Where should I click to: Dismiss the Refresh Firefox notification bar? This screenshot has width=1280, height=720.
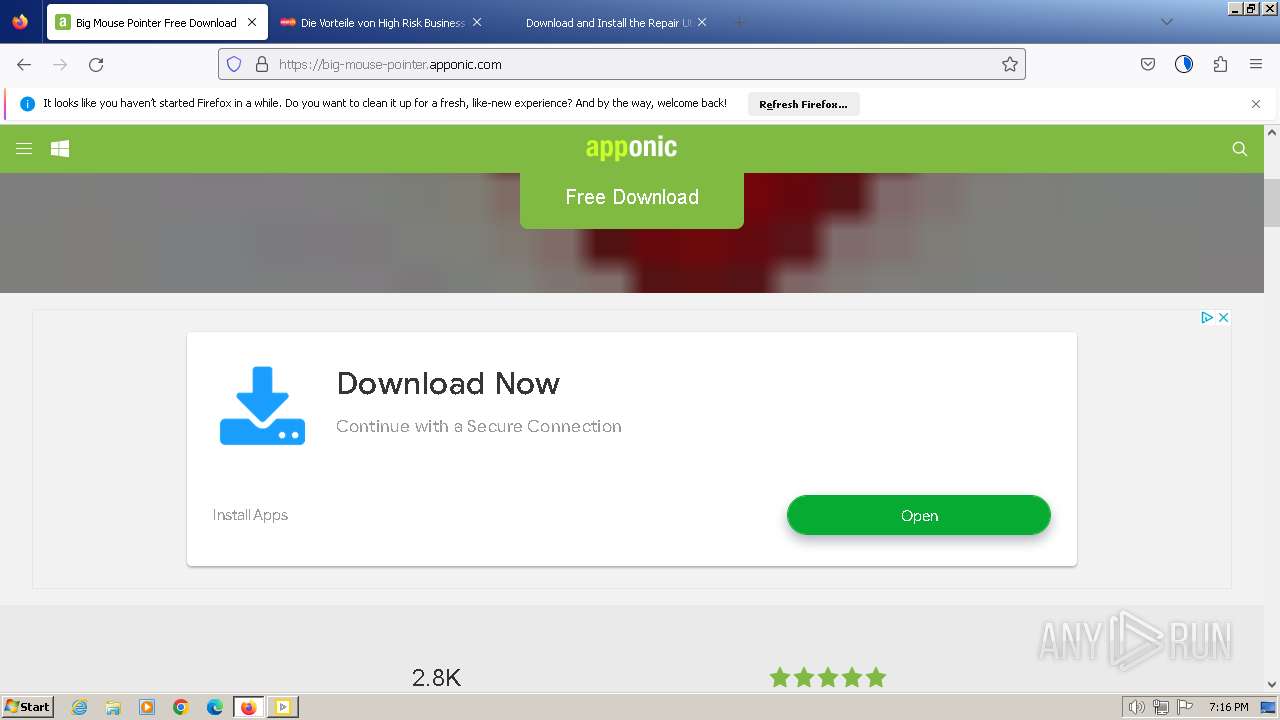[1256, 103]
